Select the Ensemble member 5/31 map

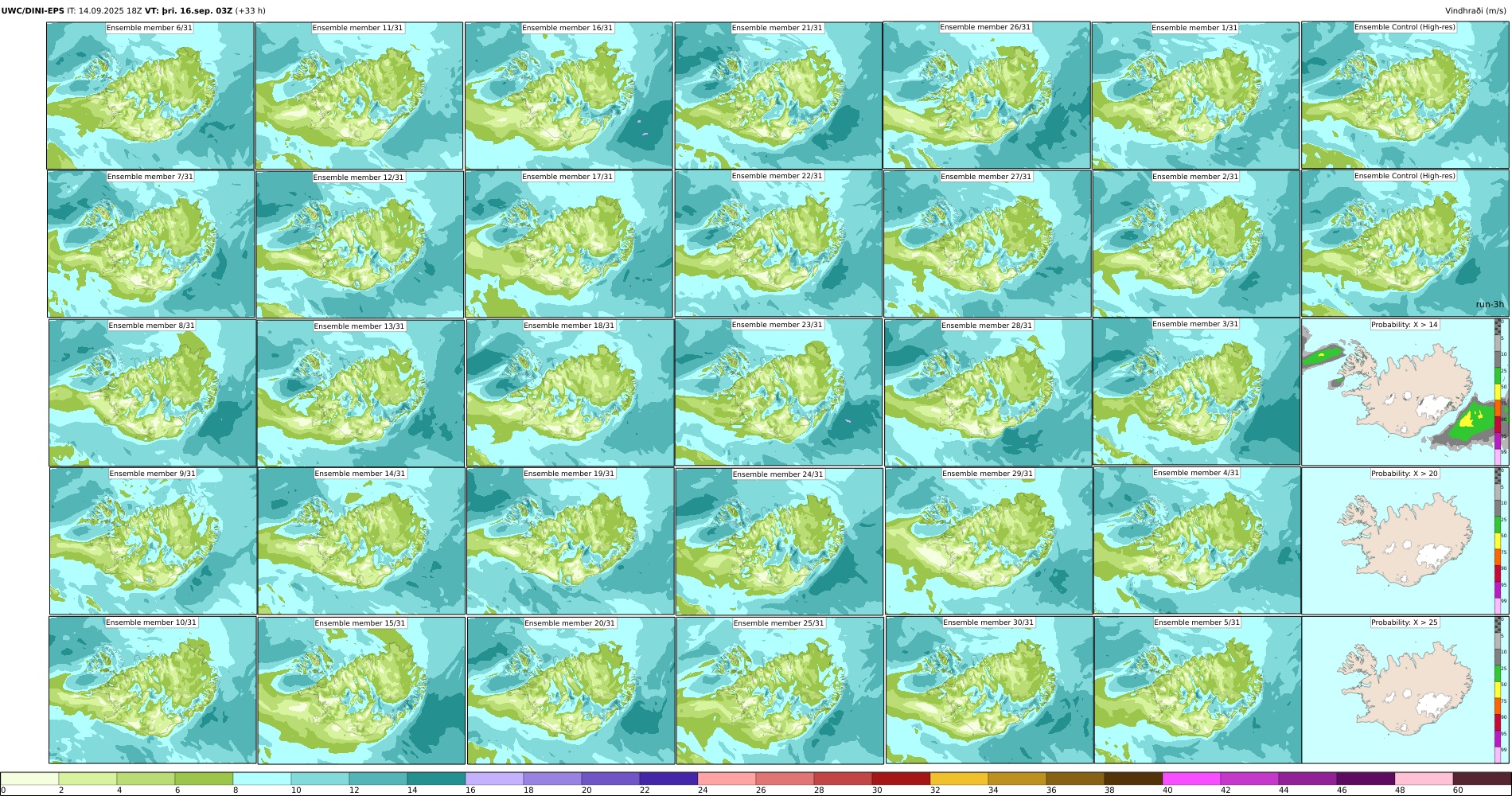pos(1198,690)
